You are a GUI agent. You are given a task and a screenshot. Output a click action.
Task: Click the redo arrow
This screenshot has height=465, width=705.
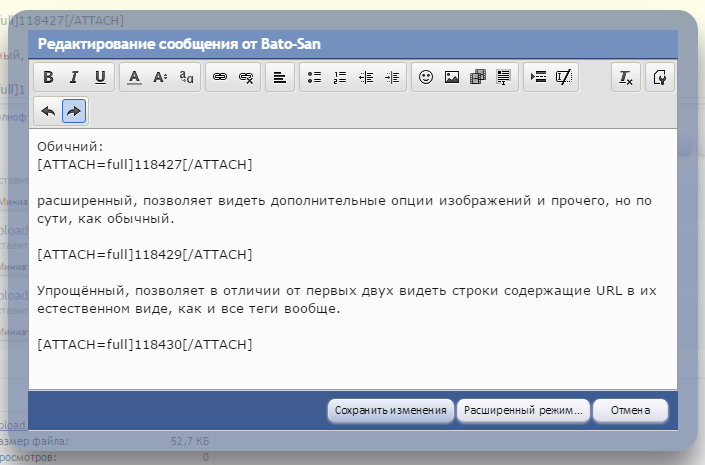(74, 111)
